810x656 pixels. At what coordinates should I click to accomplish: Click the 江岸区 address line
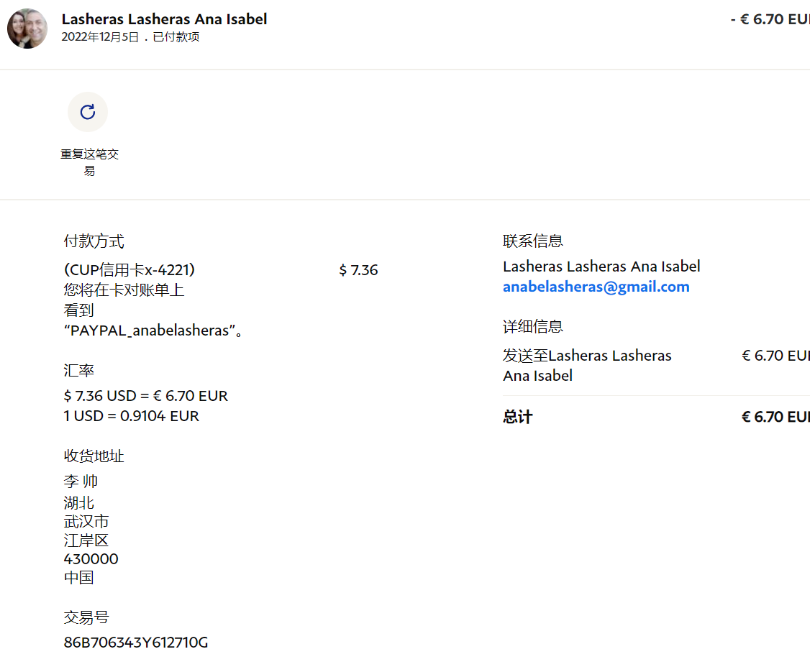(x=86, y=540)
